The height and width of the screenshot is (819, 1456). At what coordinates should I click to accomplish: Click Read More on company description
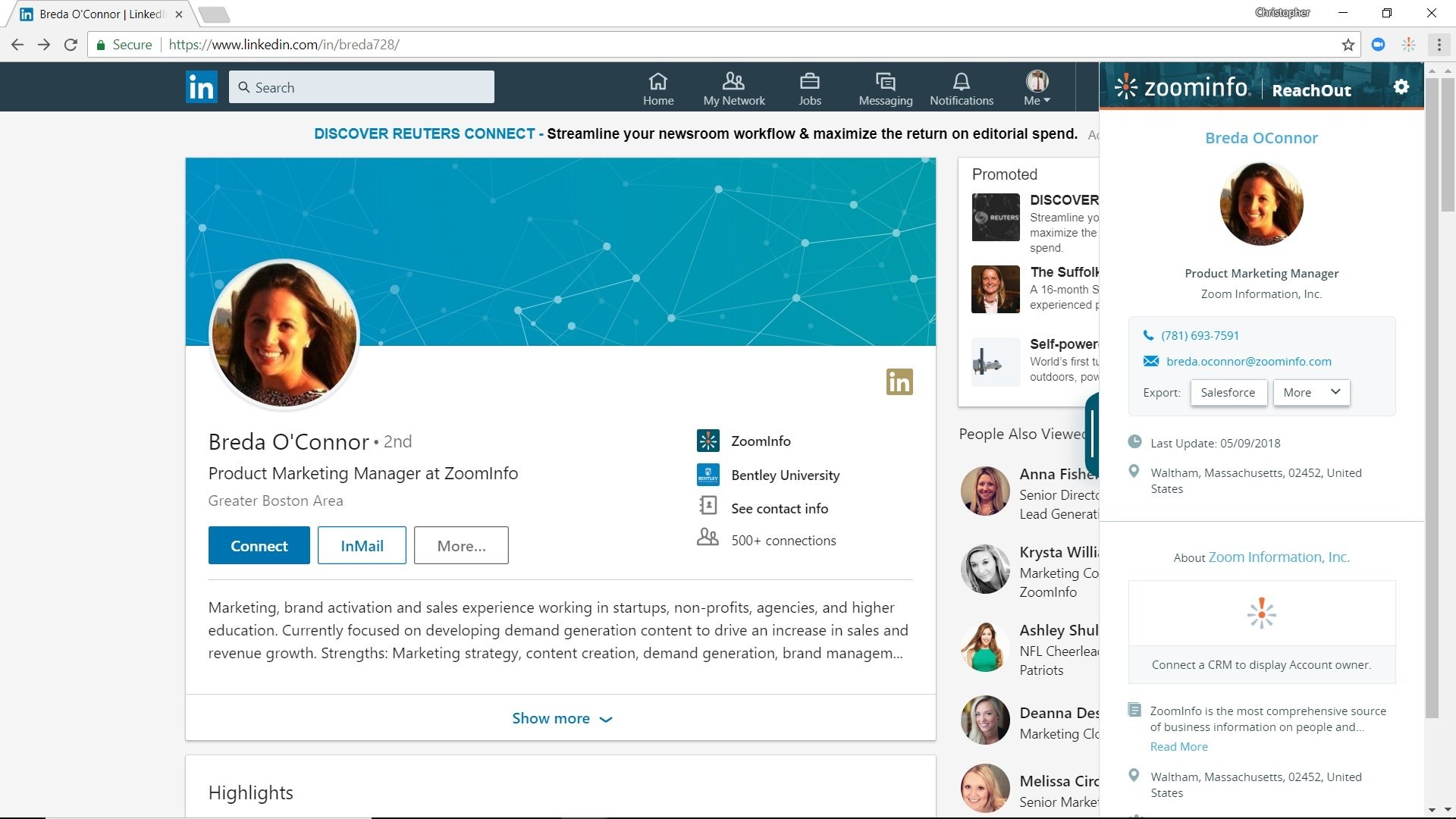[x=1178, y=746]
